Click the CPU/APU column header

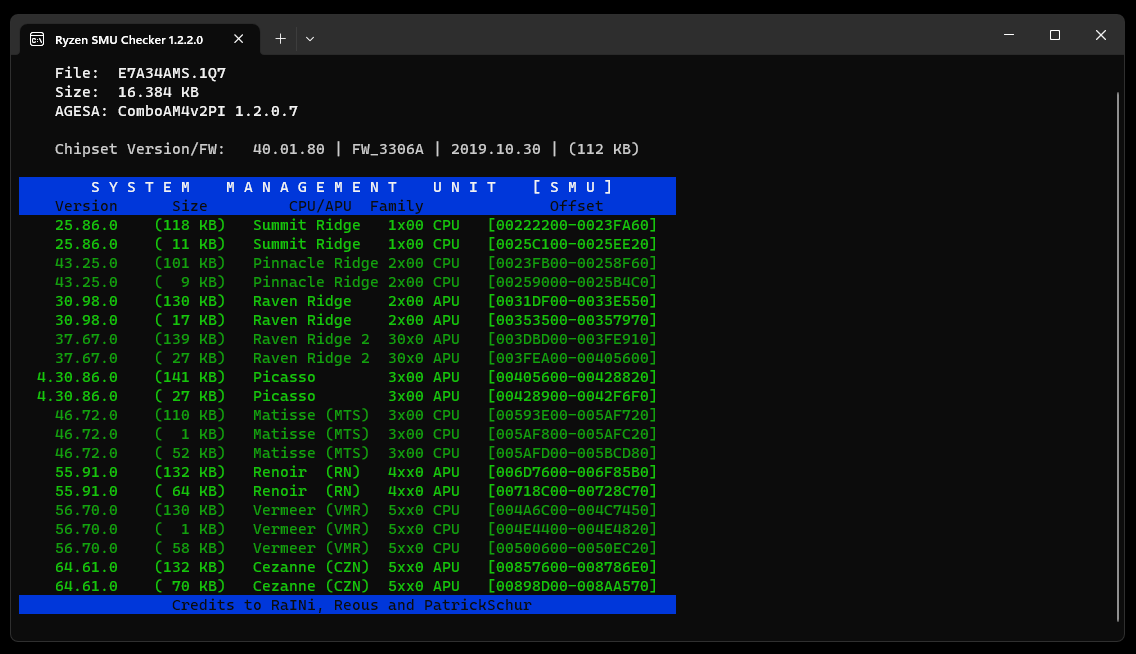pos(320,206)
